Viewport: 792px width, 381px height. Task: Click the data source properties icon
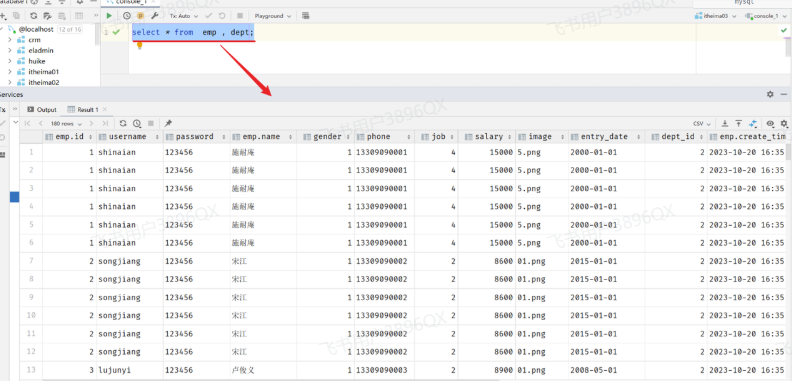tap(47, 16)
